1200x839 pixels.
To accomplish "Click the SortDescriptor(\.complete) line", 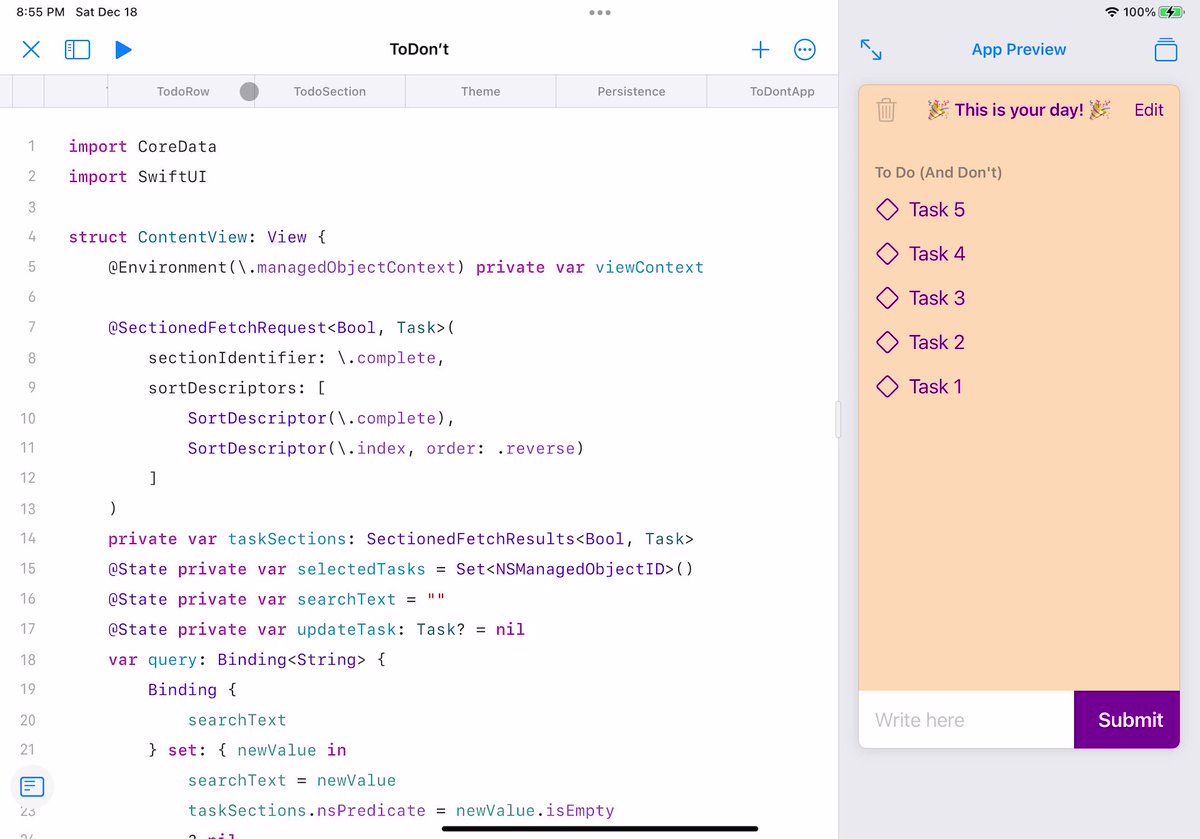I will (321, 418).
